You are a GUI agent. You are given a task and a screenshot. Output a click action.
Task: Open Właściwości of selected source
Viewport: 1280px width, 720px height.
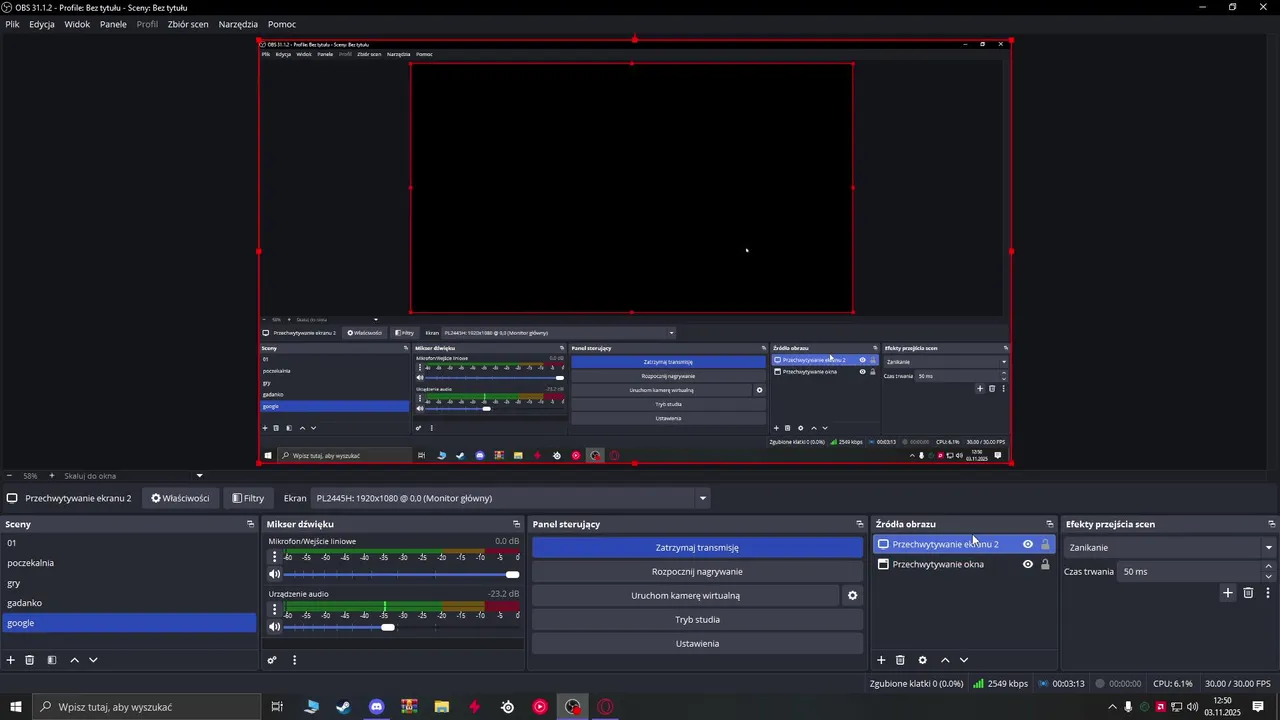[x=180, y=498]
